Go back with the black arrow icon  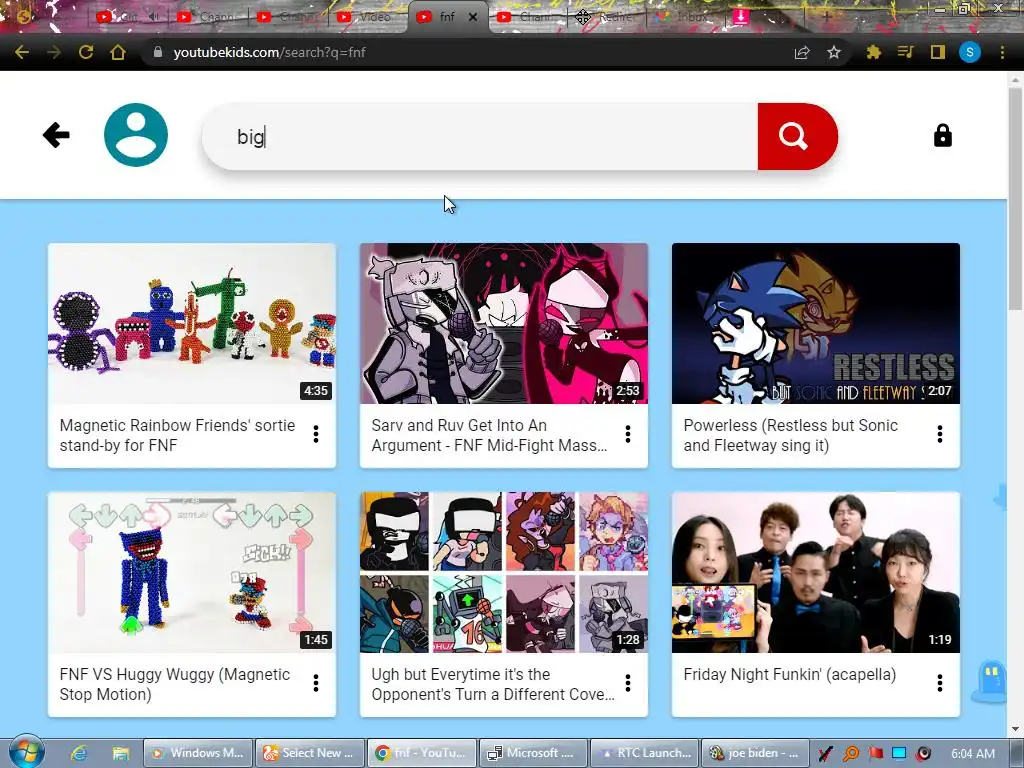(x=56, y=135)
